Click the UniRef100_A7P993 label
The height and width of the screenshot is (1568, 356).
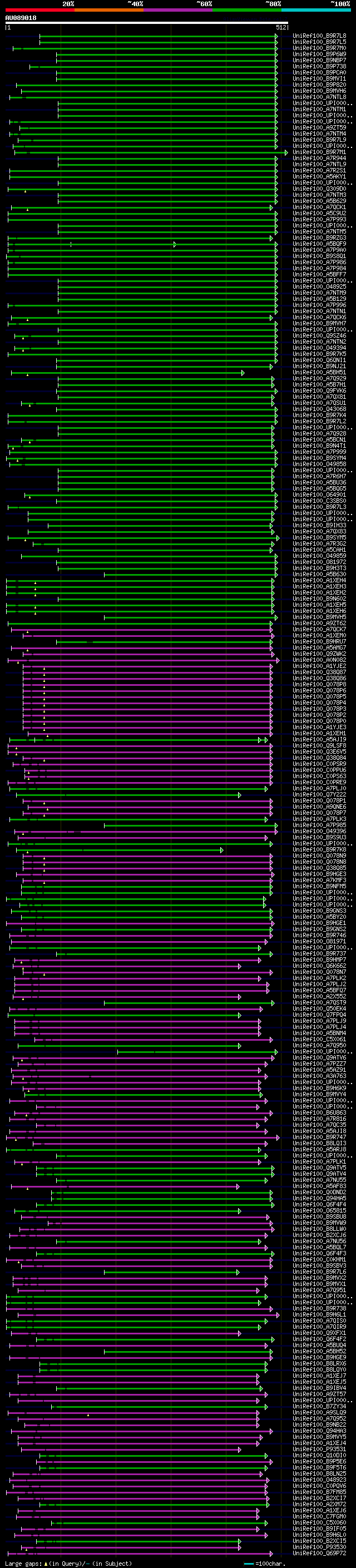319,219
